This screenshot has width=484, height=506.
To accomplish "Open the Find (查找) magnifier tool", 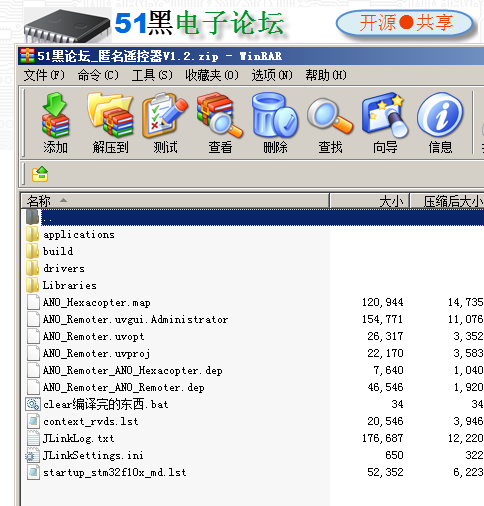I will click(330, 117).
